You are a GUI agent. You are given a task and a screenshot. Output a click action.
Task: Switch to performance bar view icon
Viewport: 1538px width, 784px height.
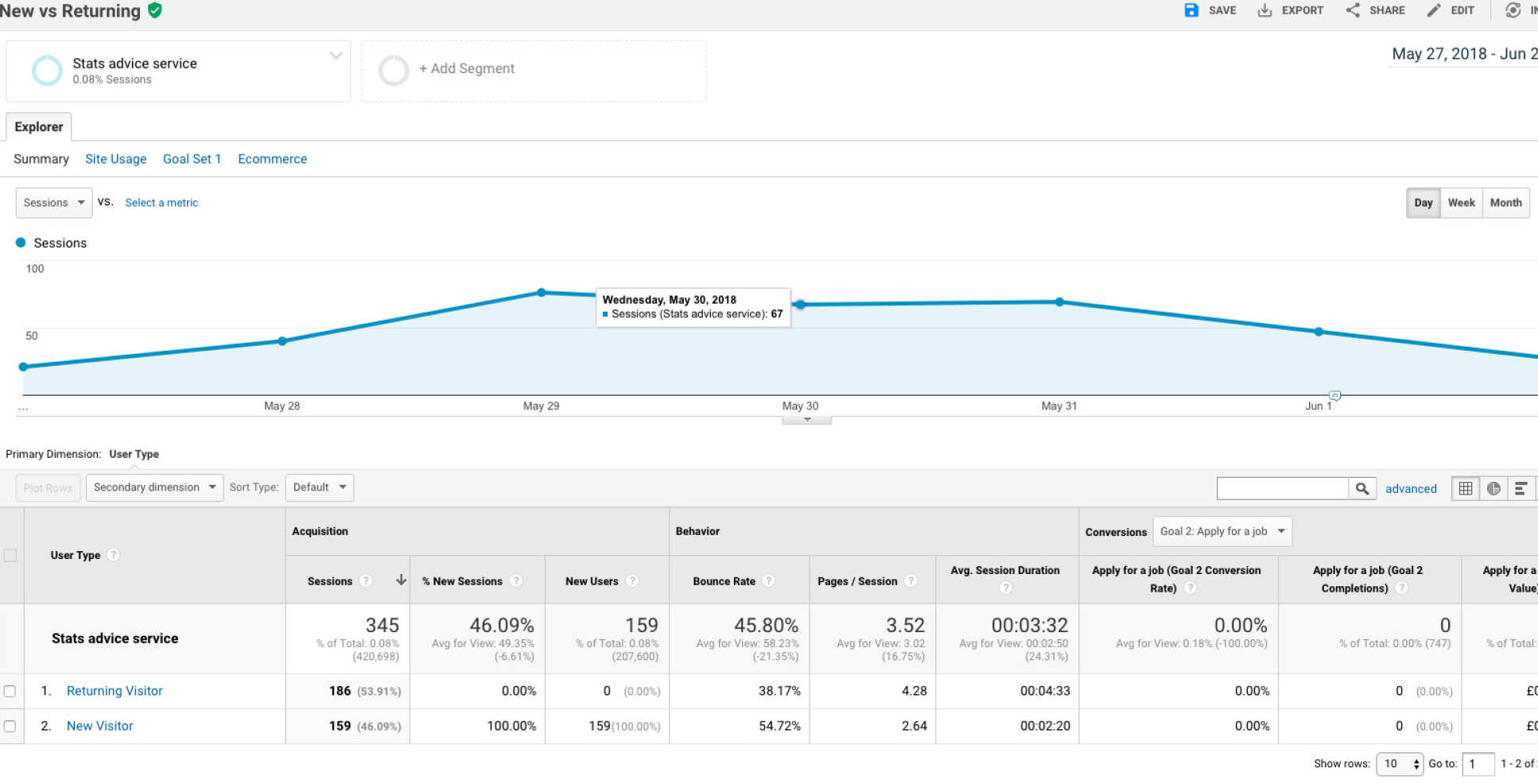pyautogui.click(x=1521, y=489)
